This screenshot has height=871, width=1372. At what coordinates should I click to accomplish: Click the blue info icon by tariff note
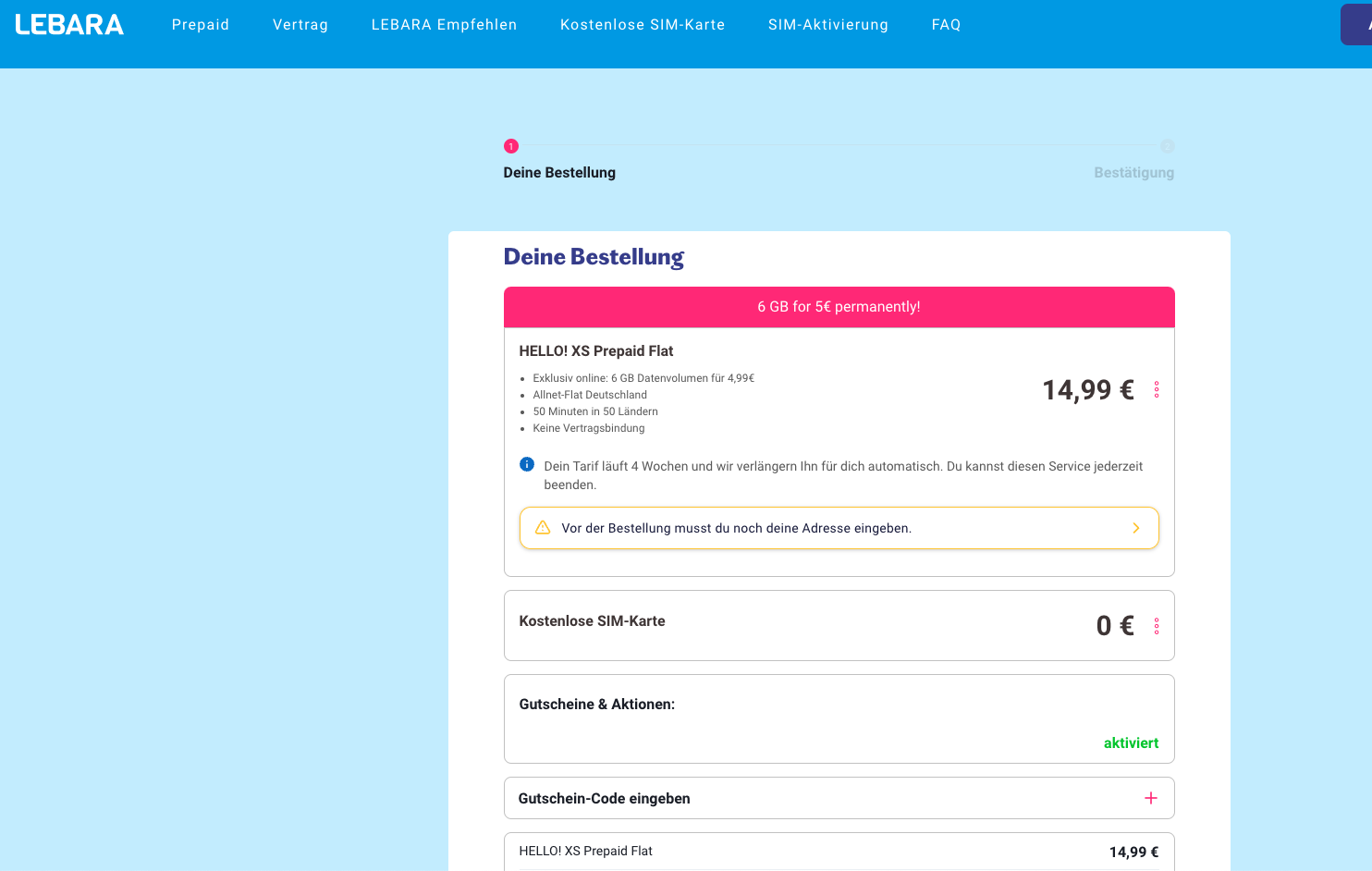coord(527,464)
